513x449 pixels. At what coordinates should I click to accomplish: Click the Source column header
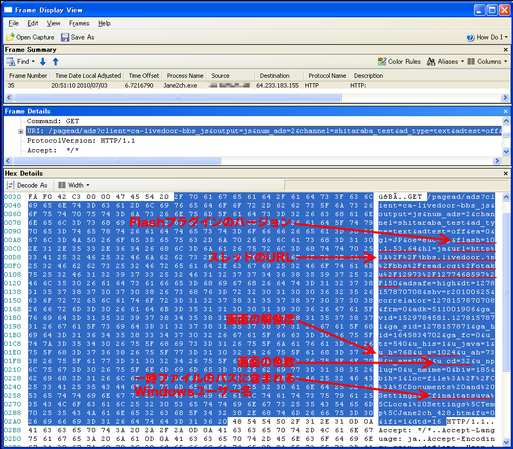tap(220, 76)
